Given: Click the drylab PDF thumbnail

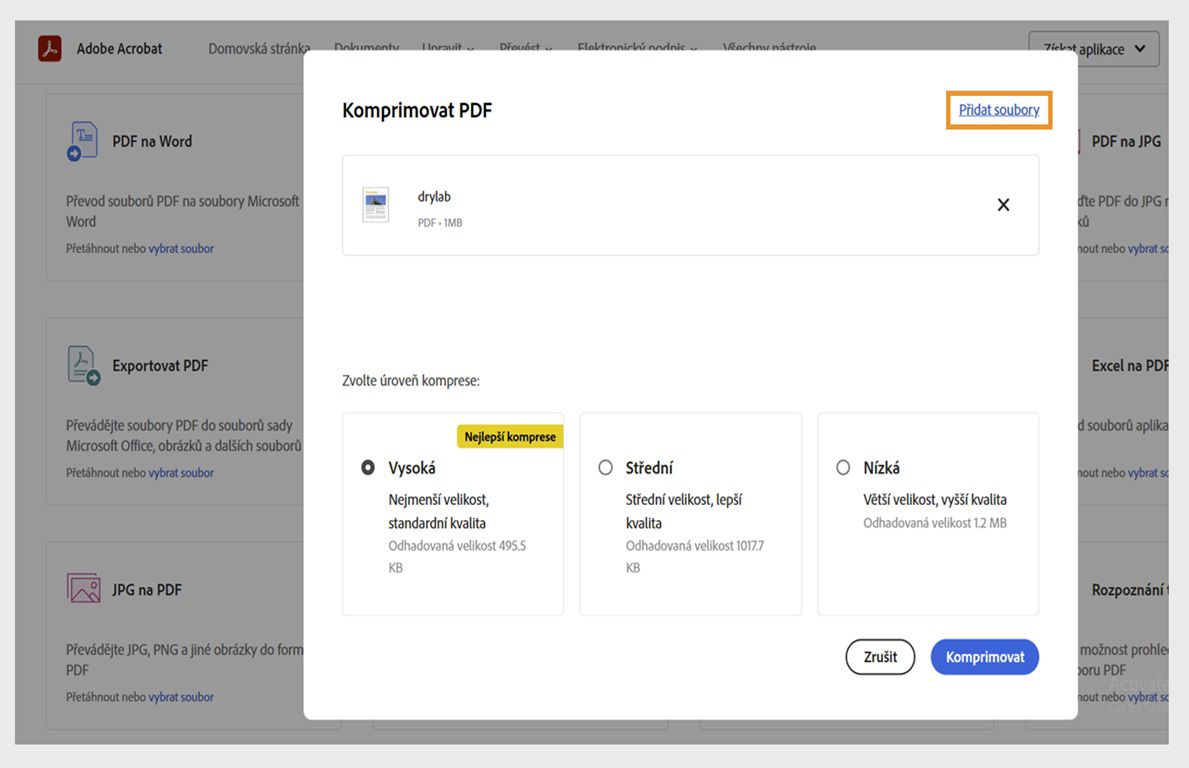Looking at the screenshot, I should (x=375, y=204).
